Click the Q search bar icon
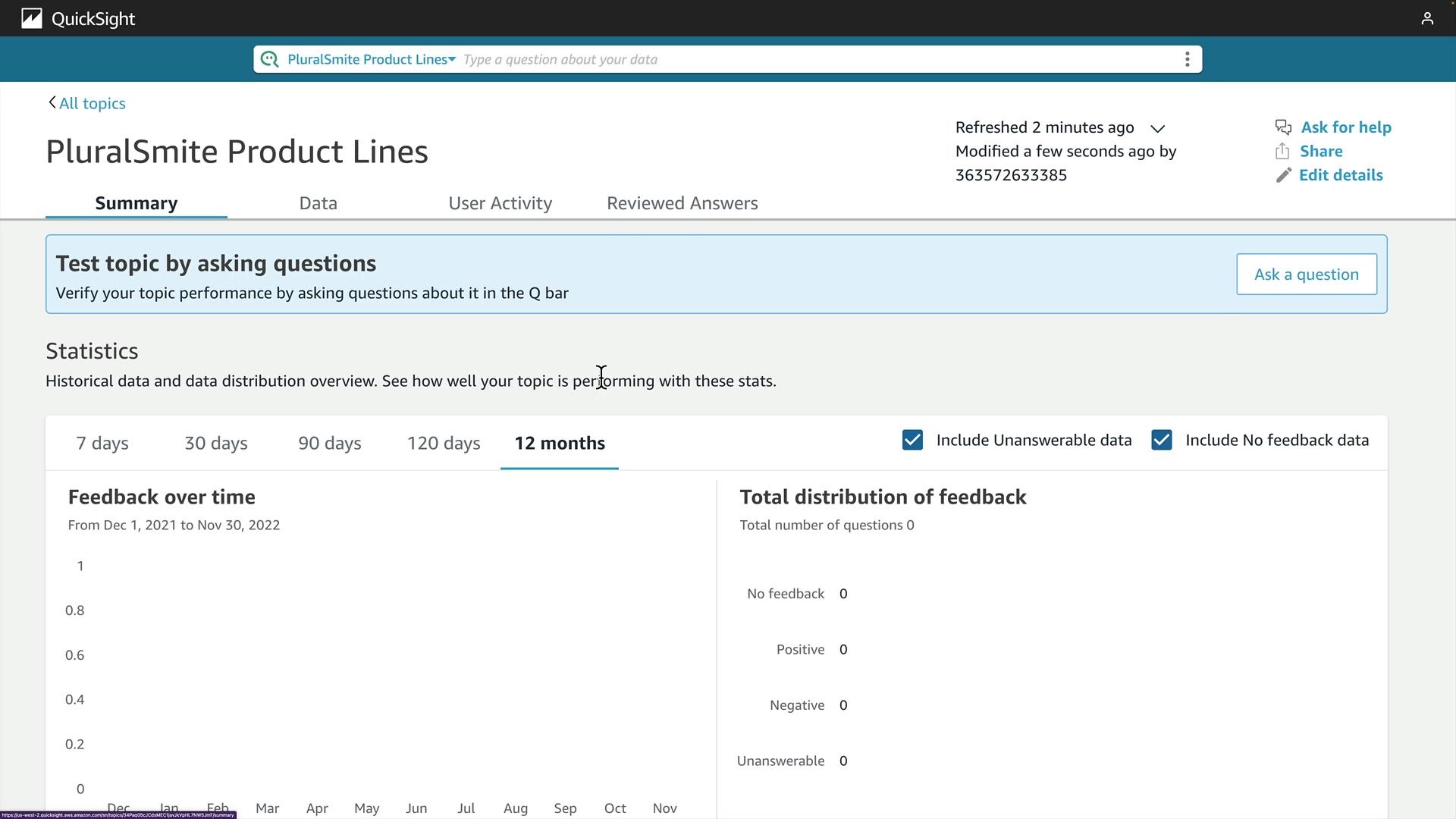The height and width of the screenshot is (819, 1456). point(269,59)
